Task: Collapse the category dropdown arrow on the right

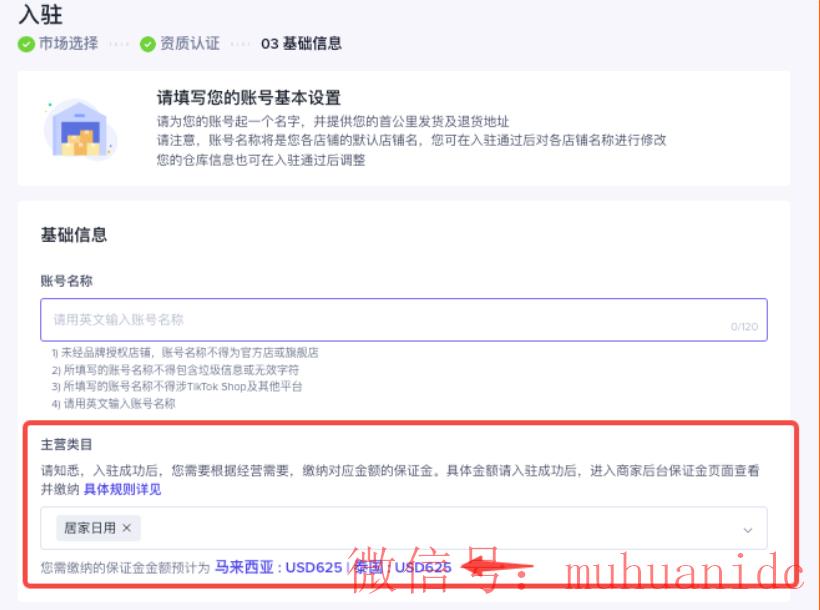Action: (746, 529)
